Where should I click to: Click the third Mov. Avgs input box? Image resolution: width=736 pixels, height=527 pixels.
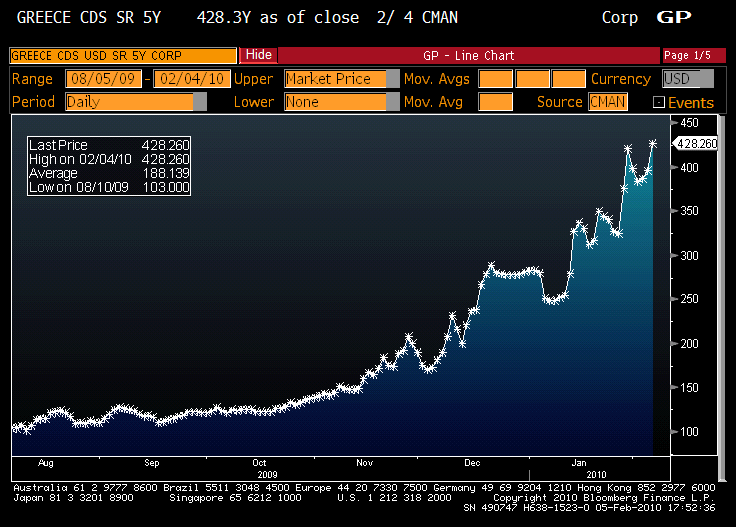568,79
